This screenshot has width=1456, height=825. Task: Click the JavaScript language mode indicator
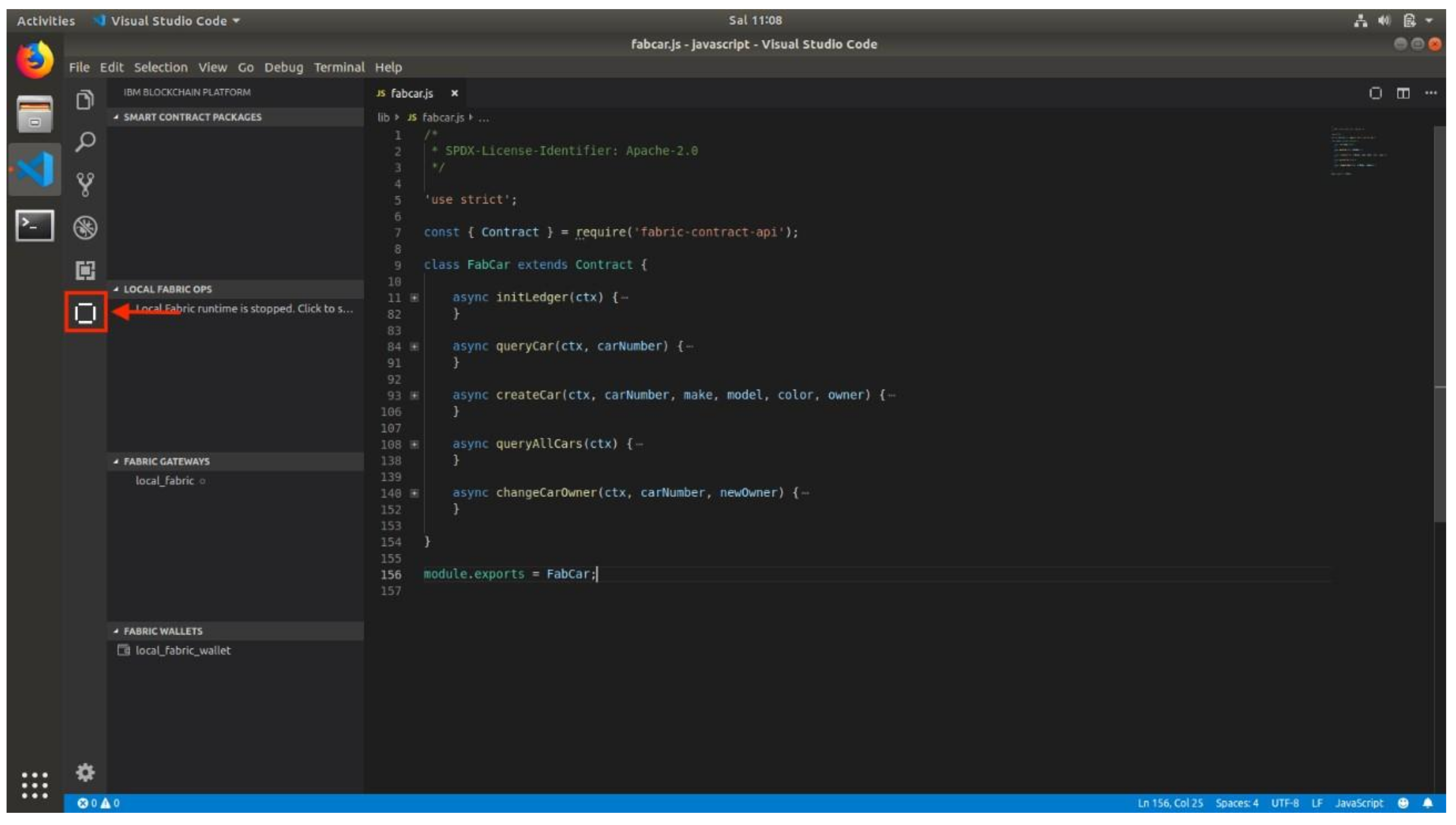coord(1359,803)
